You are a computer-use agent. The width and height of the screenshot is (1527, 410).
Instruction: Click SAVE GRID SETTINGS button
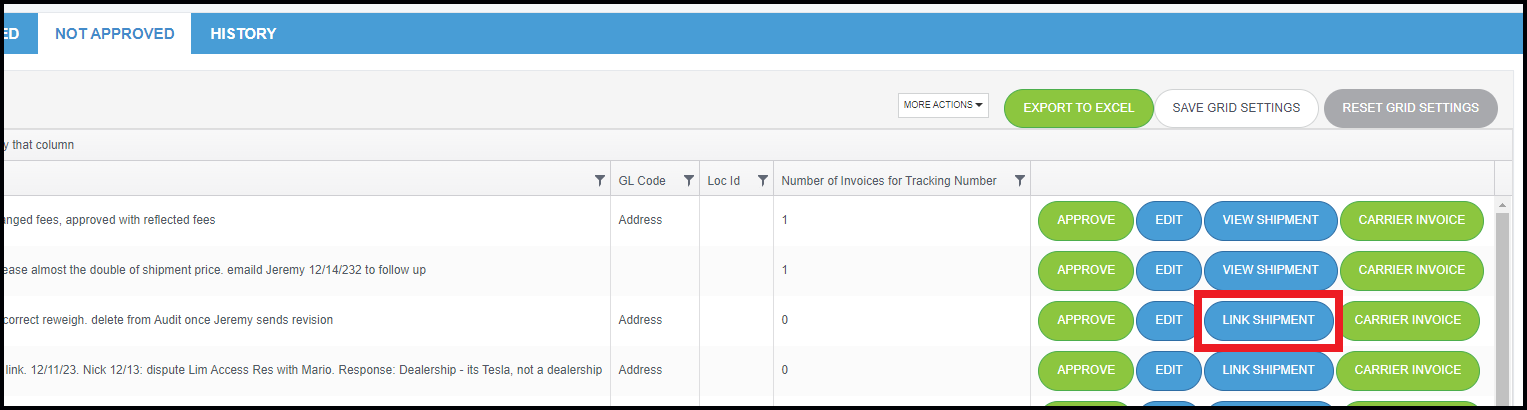coord(1236,108)
